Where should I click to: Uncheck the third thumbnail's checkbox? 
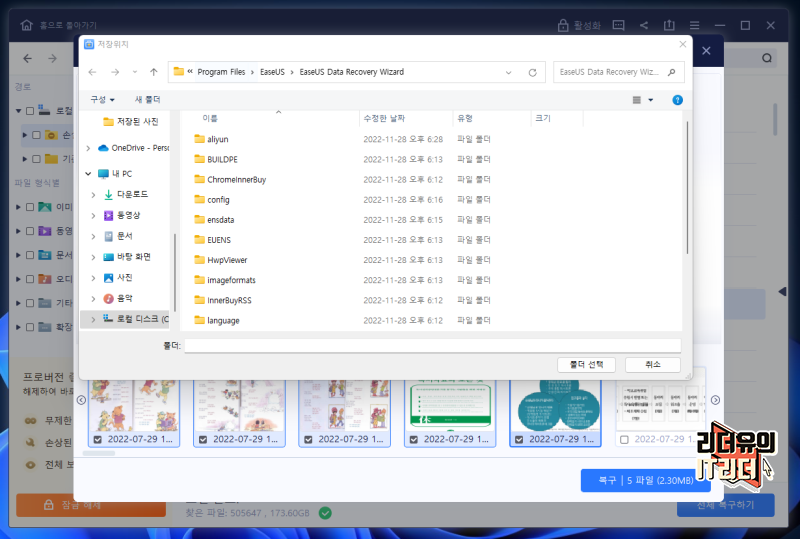pos(308,439)
